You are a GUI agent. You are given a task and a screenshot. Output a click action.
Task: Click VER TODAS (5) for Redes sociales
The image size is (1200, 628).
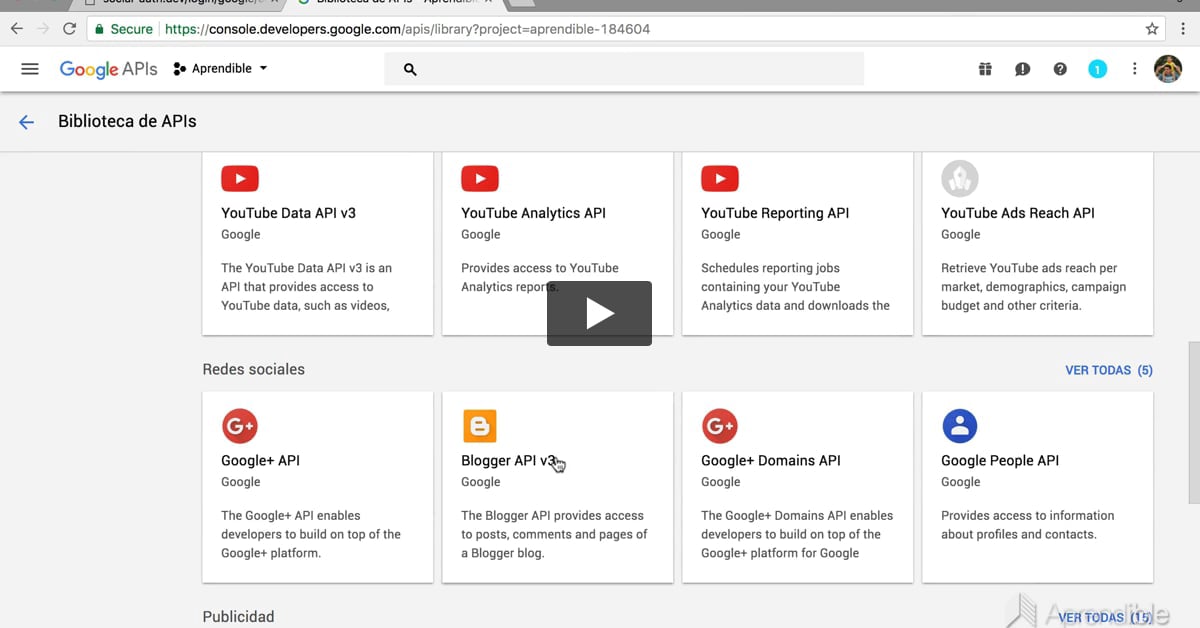(x=1109, y=370)
